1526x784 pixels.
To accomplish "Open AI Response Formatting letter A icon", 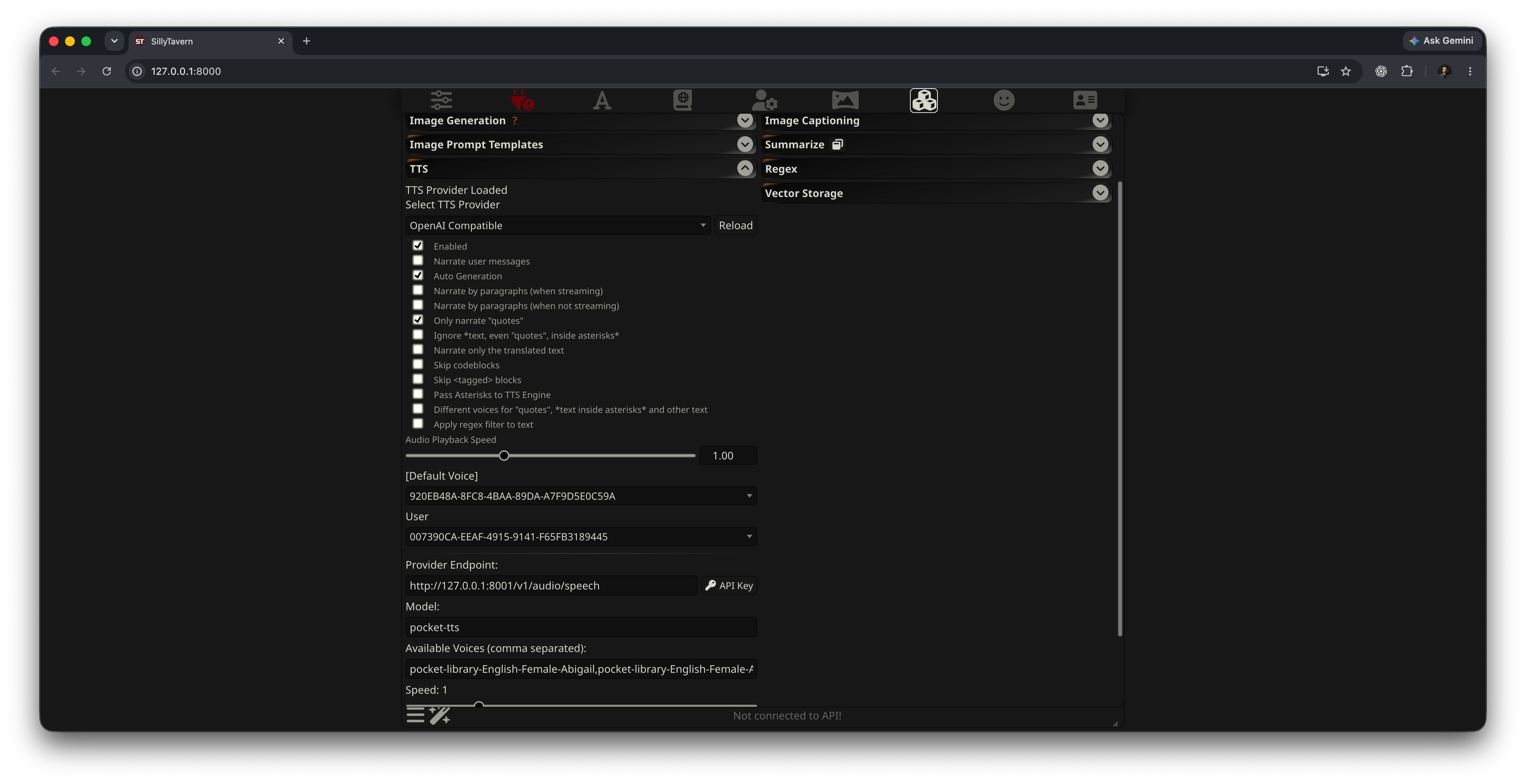I will pyautogui.click(x=602, y=100).
